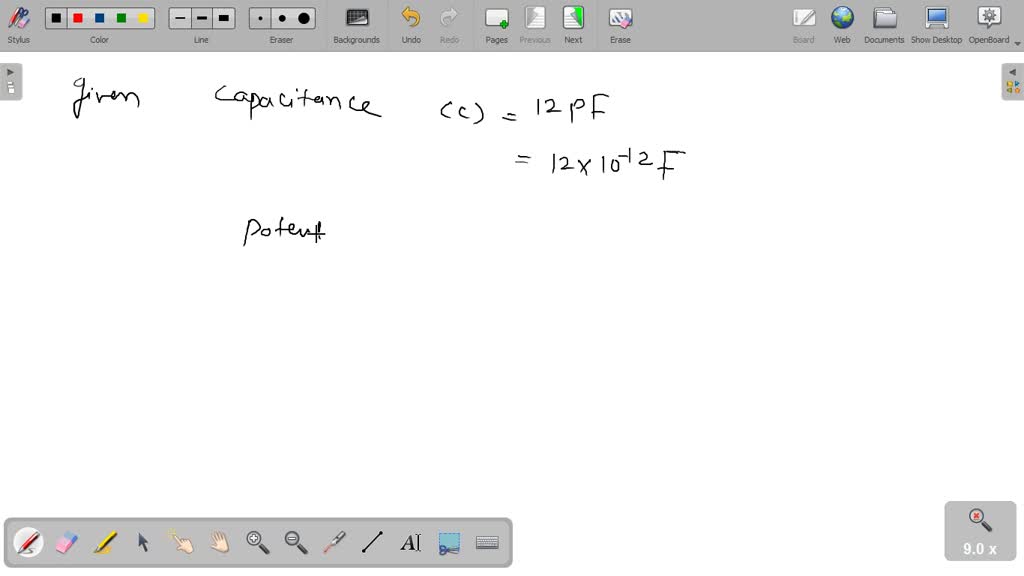Activate the laser pointer tool
The height and width of the screenshot is (576, 1024).
(334, 542)
